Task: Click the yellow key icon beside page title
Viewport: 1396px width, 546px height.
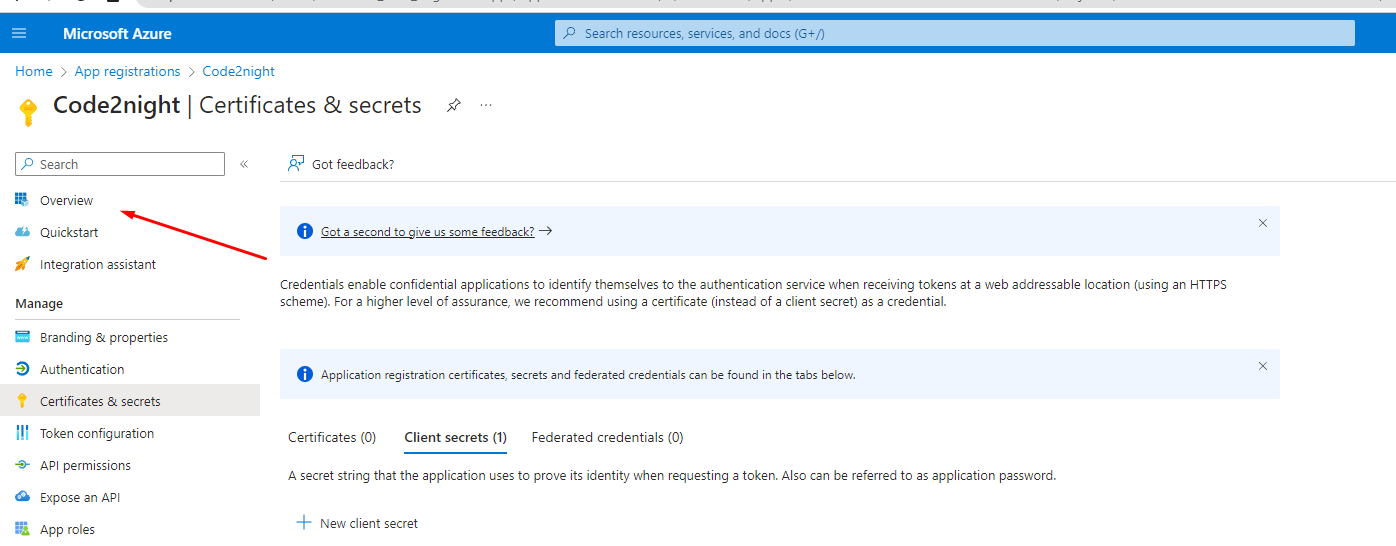Action: (x=28, y=111)
